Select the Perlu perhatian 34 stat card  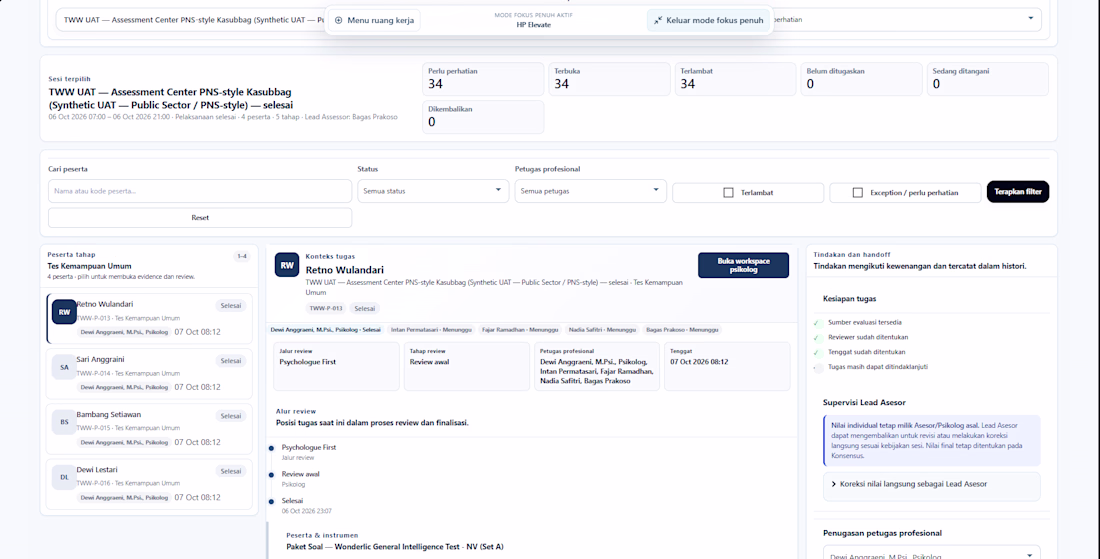coord(483,79)
